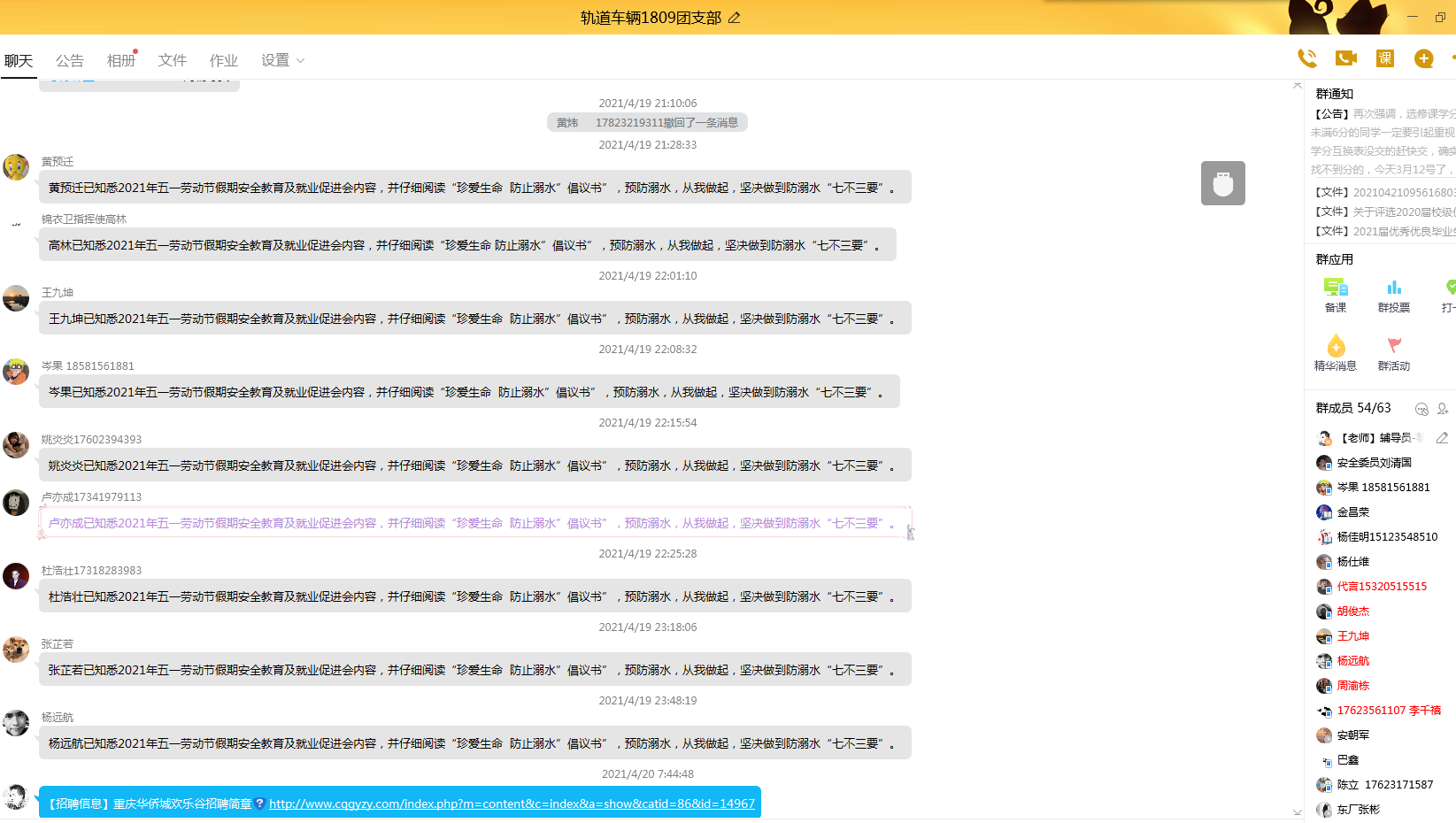Select member 安全委员刘清国 in list
Viewport: 1456px width, 823px height.
click(x=1374, y=463)
